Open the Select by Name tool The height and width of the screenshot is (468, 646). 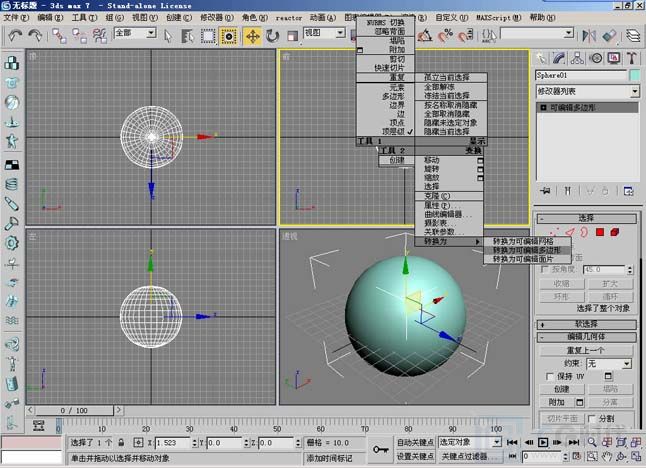pos(187,36)
